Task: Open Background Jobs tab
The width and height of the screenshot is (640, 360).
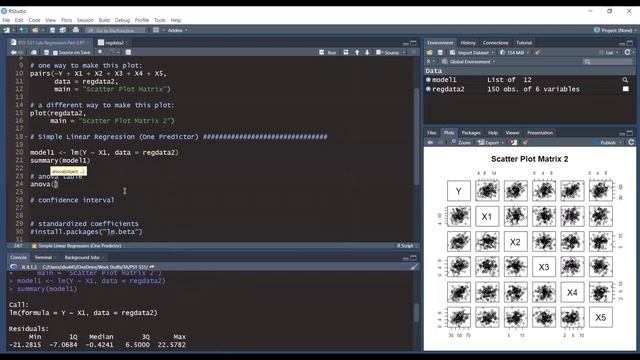Action: 83,258
